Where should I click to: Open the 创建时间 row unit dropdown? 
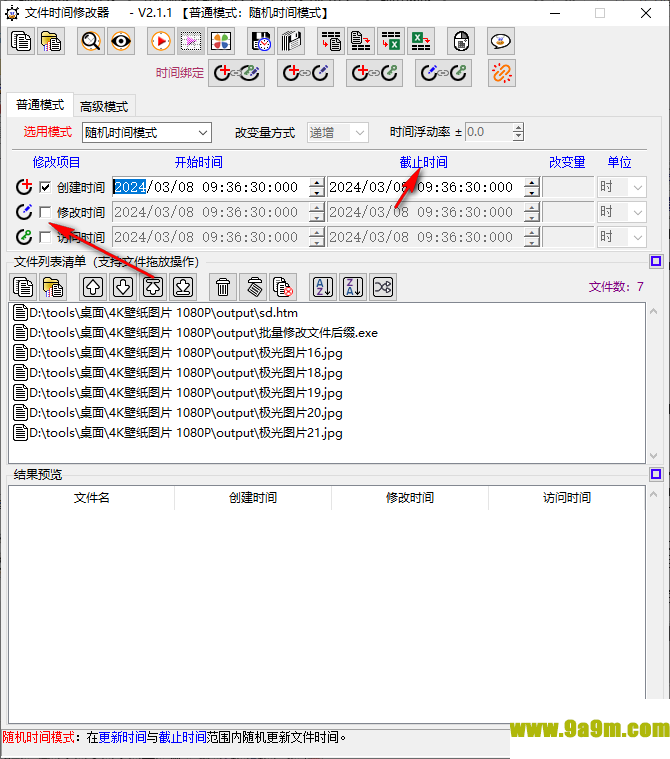click(622, 187)
